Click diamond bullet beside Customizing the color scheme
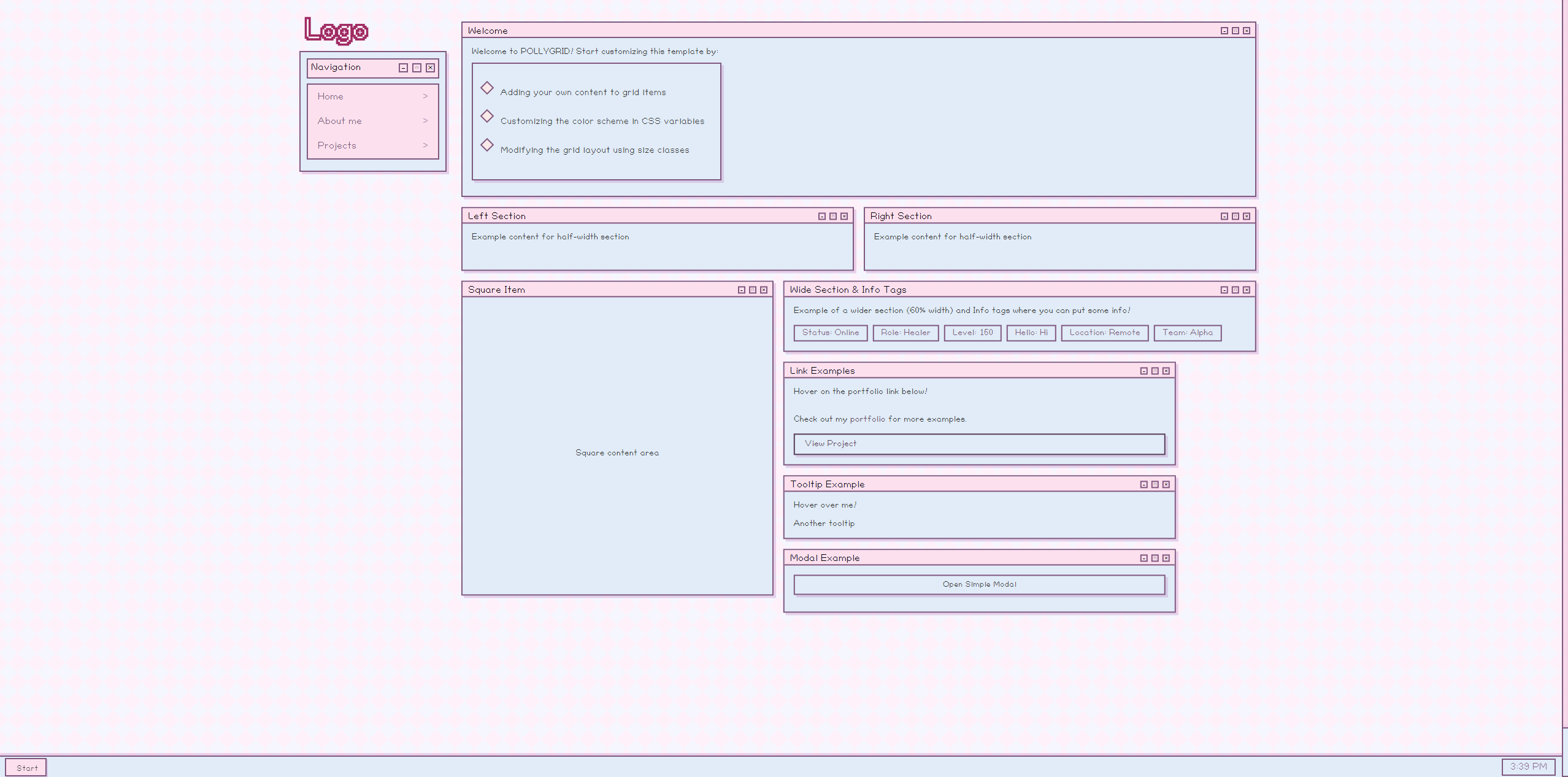 pos(487,116)
